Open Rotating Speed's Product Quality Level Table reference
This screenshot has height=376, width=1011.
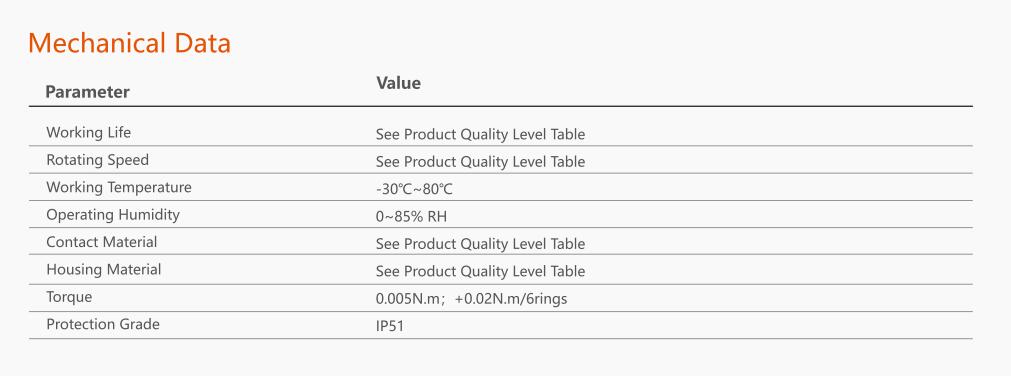495,161
